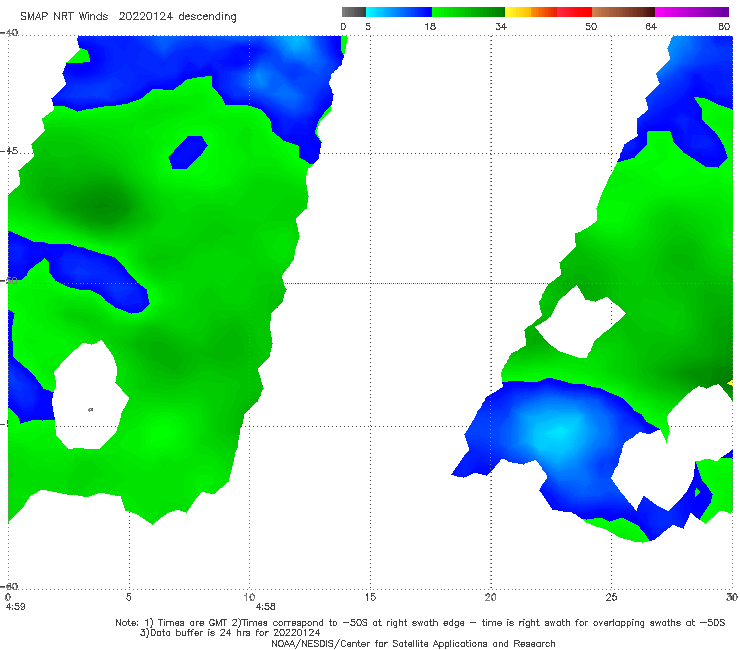Click longitude axis label 25
This screenshot has width=740, height=650.
(611, 597)
